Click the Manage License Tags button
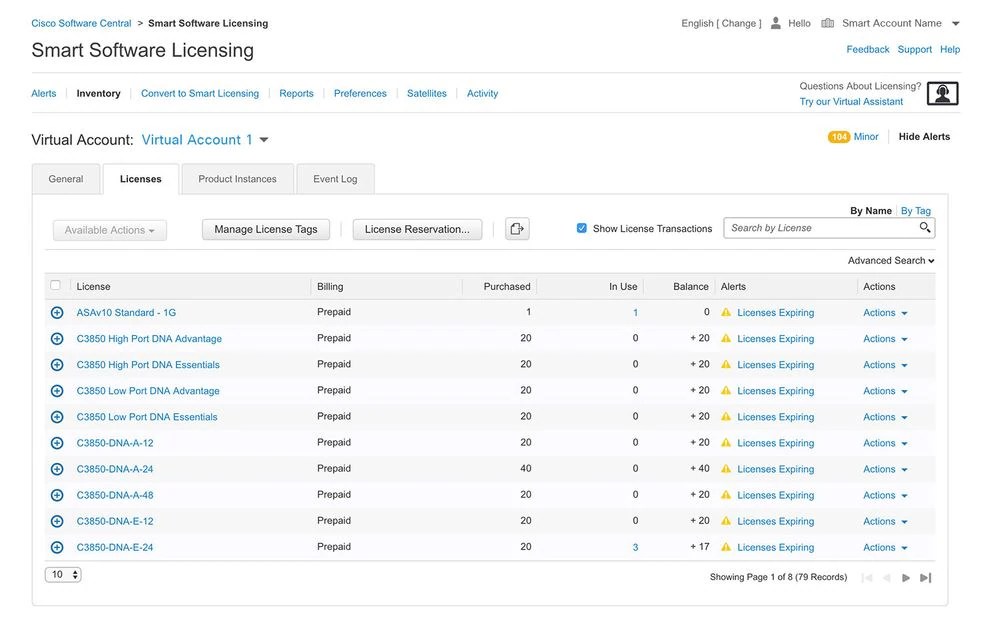The width and height of the screenshot is (999, 622). coord(265,228)
